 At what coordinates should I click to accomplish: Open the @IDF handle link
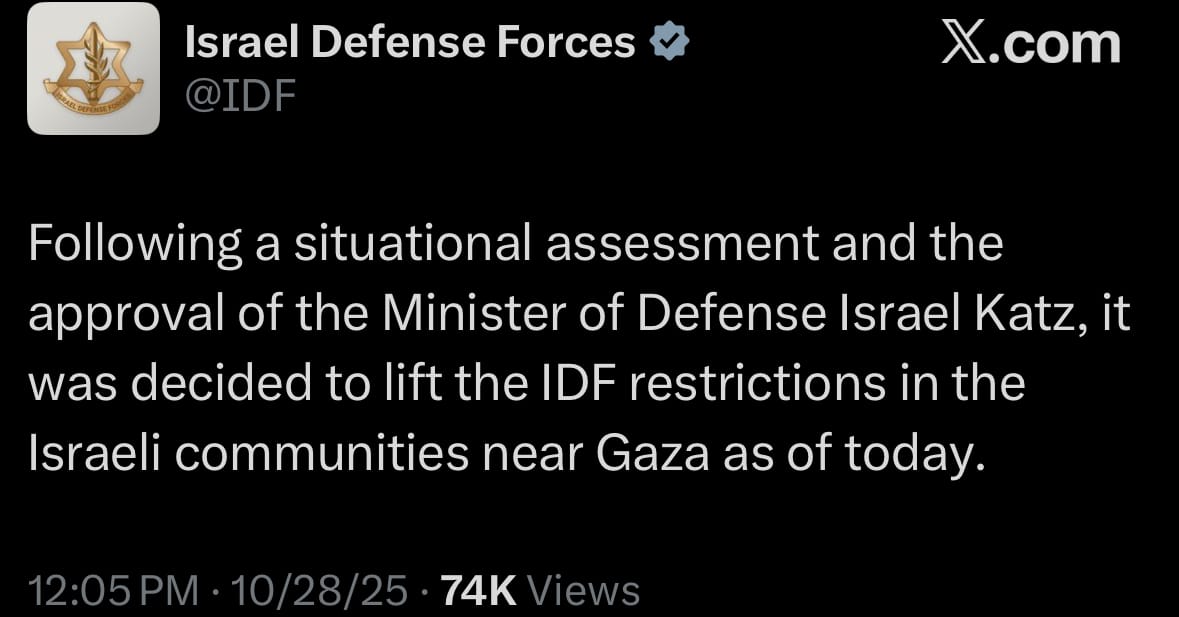click(240, 96)
